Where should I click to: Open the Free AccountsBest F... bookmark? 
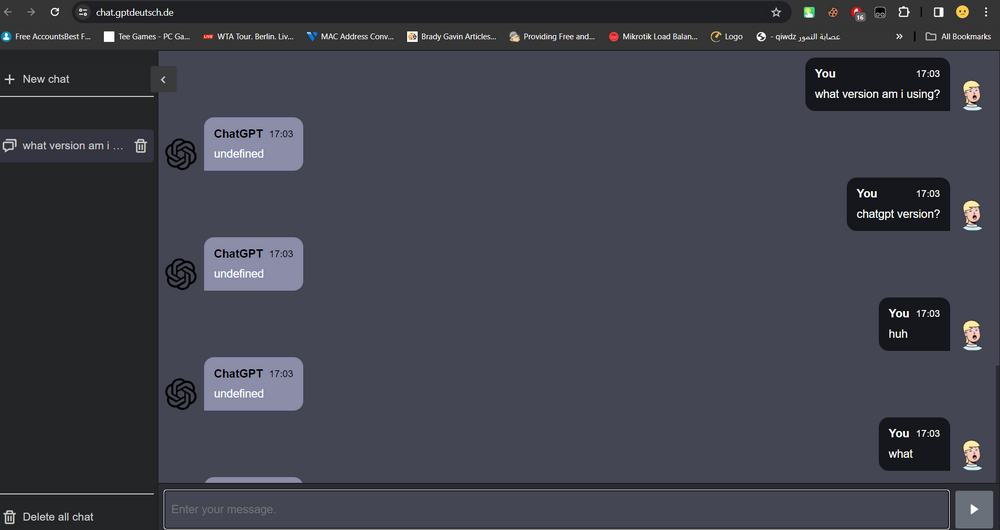pos(46,36)
